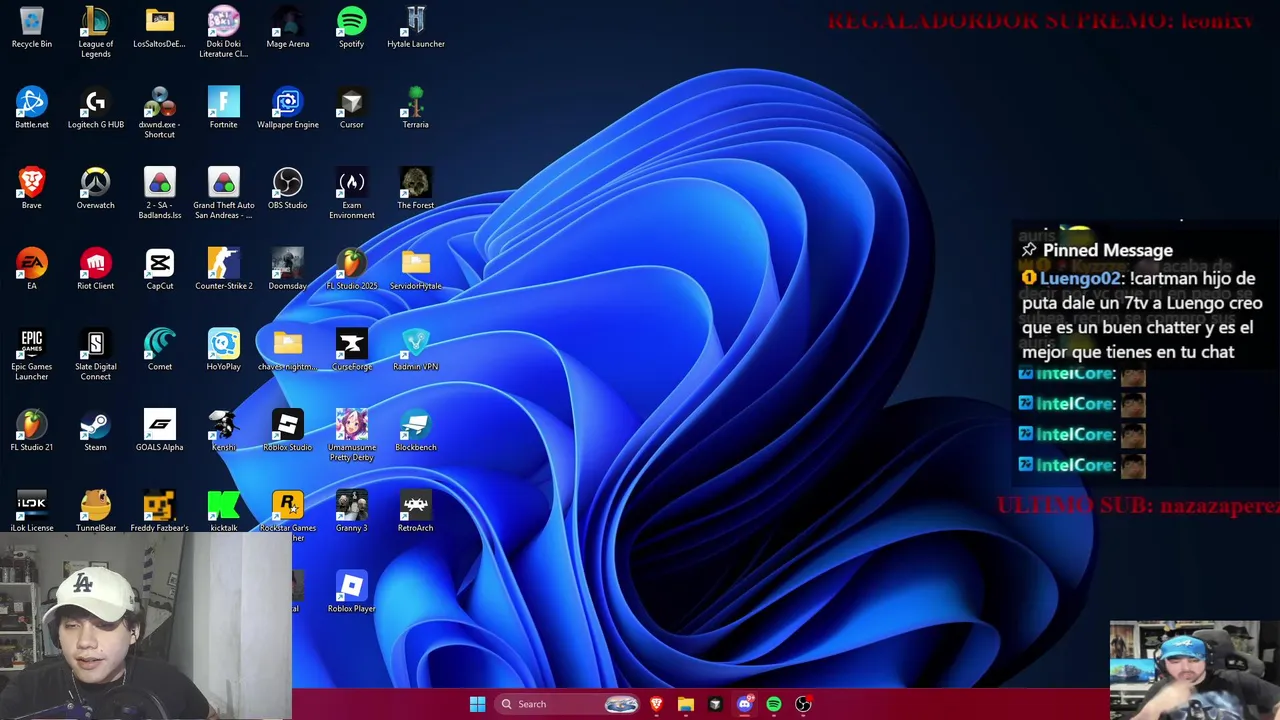1280x720 pixels.
Task: Launch Overwatch from the desktop
Action: [x=96, y=189]
